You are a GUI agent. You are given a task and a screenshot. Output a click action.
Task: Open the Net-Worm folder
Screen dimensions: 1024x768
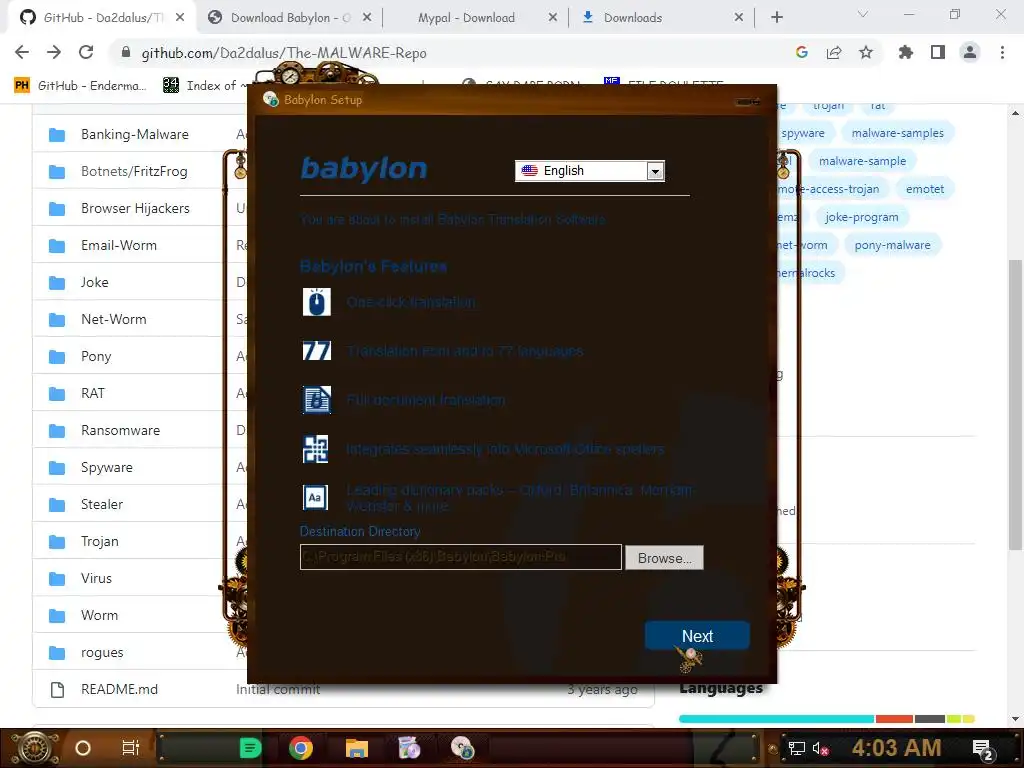click(x=114, y=319)
